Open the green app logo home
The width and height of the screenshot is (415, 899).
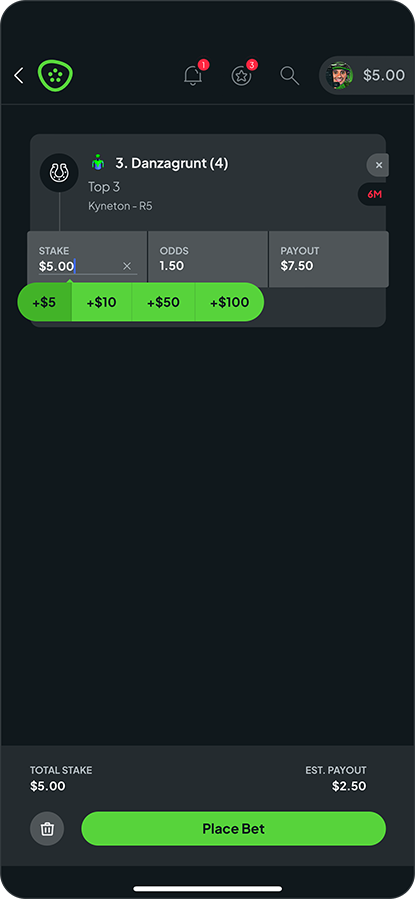coord(56,76)
